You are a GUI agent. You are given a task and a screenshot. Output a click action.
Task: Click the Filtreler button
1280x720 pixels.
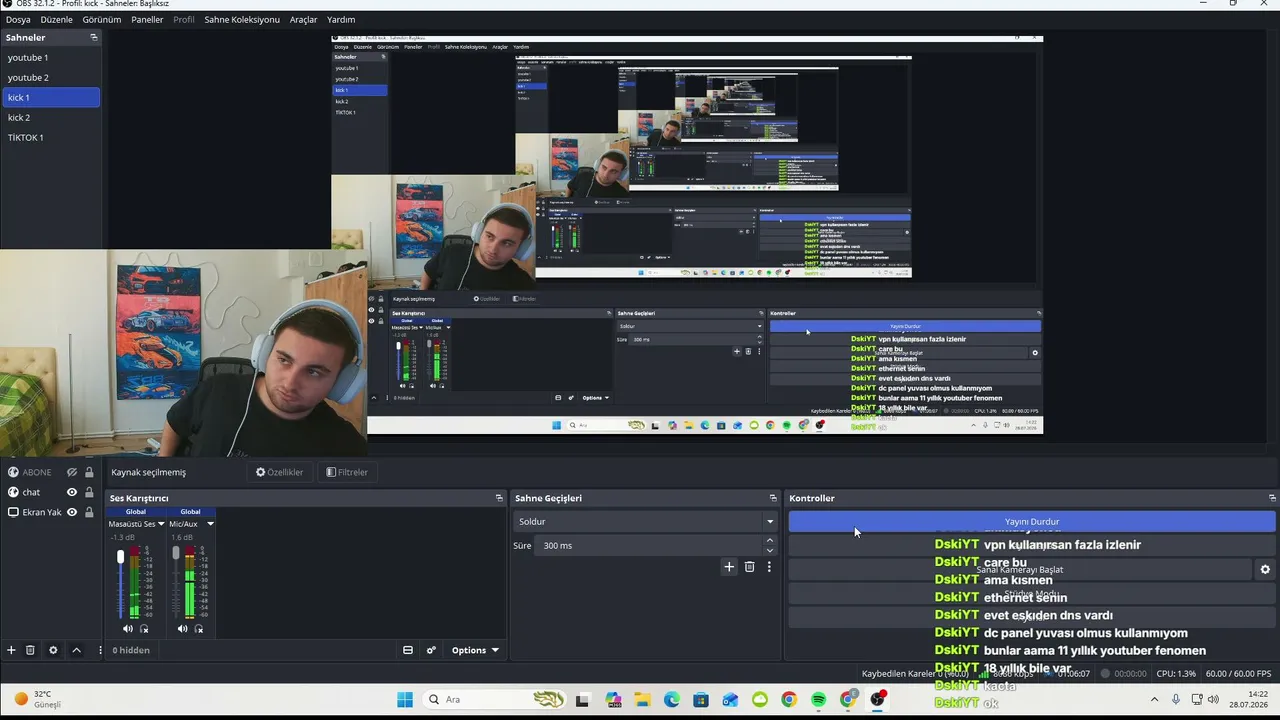347,472
